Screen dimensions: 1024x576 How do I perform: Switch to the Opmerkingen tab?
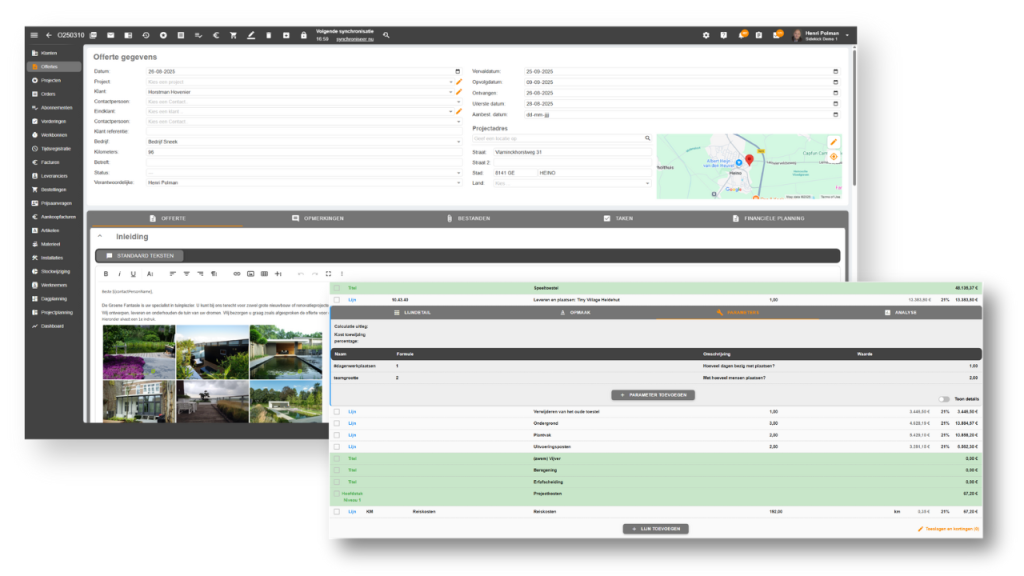tap(318, 218)
